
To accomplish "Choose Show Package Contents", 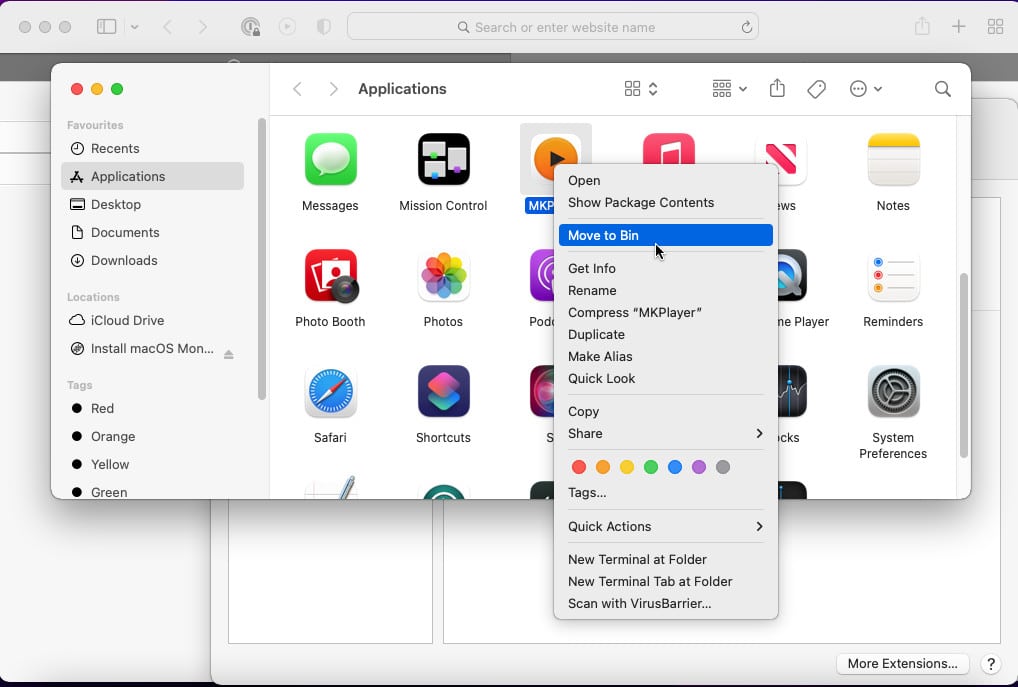I will point(665,203).
